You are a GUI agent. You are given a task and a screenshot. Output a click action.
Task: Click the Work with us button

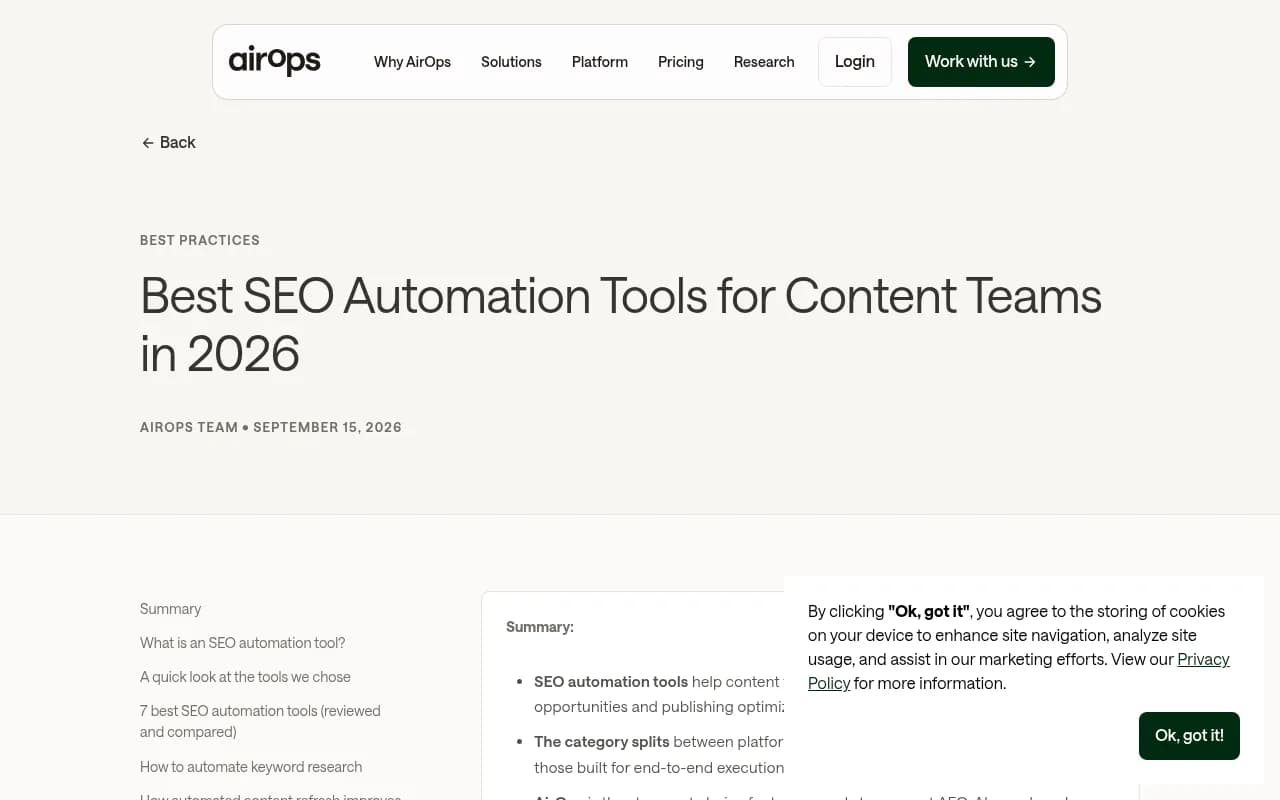(981, 62)
